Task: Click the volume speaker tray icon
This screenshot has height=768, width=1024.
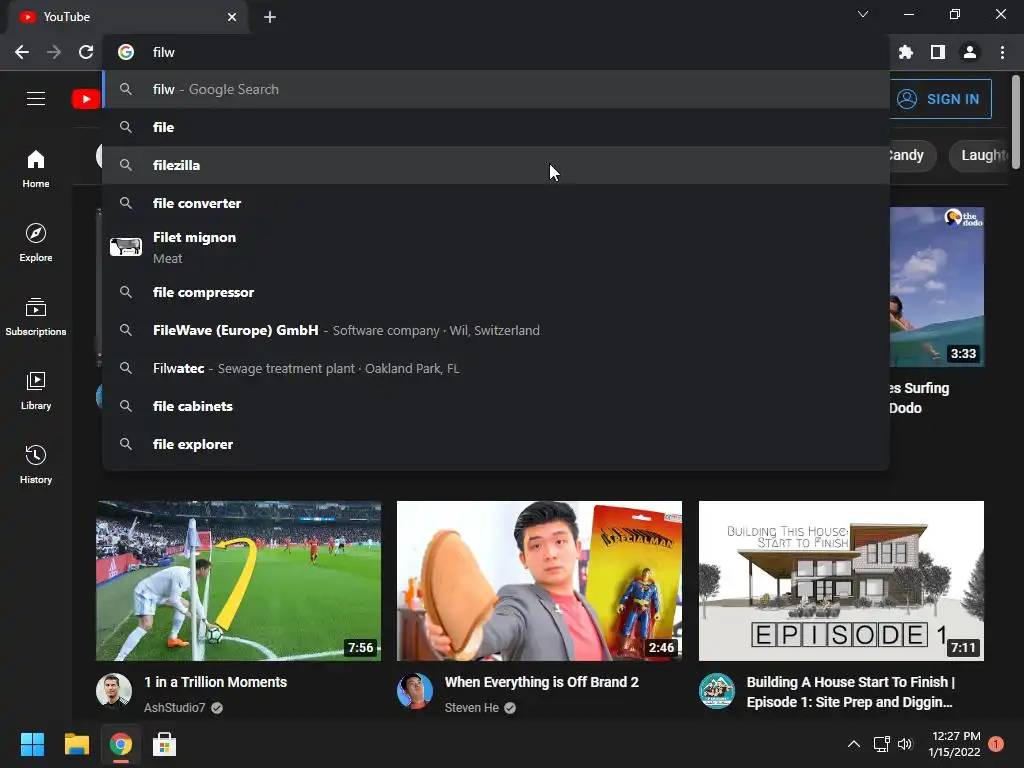Action: coord(905,744)
